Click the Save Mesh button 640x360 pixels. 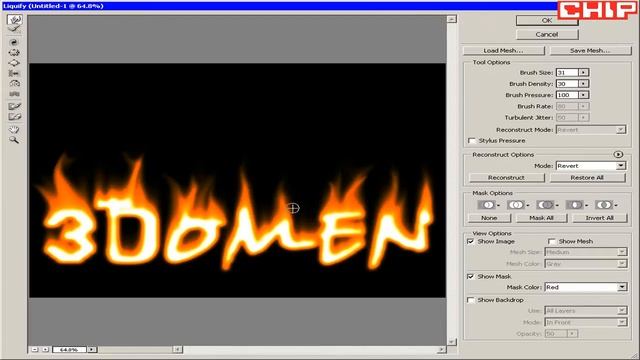pos(590,51)
